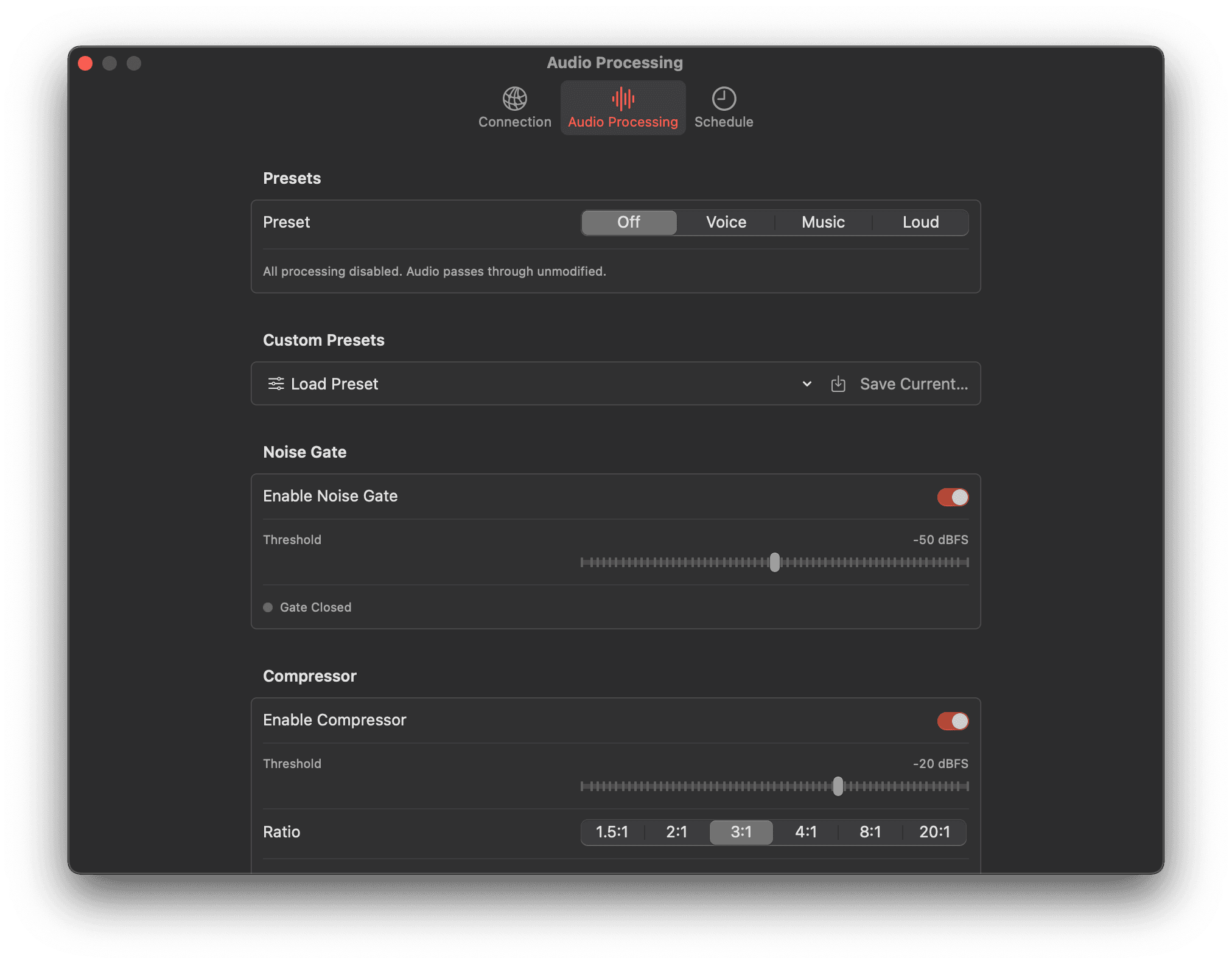
Task: Open the Load Preset dropdown
Action: point(539,383)
